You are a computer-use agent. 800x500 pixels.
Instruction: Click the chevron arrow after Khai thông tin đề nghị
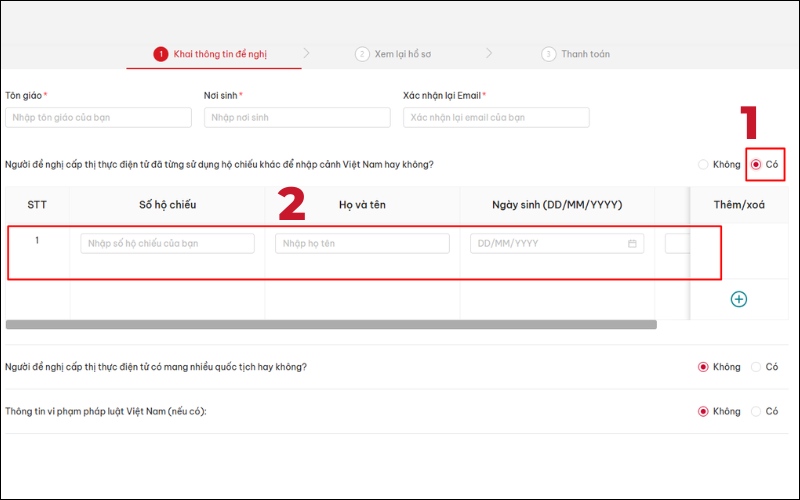pos(306,53)
